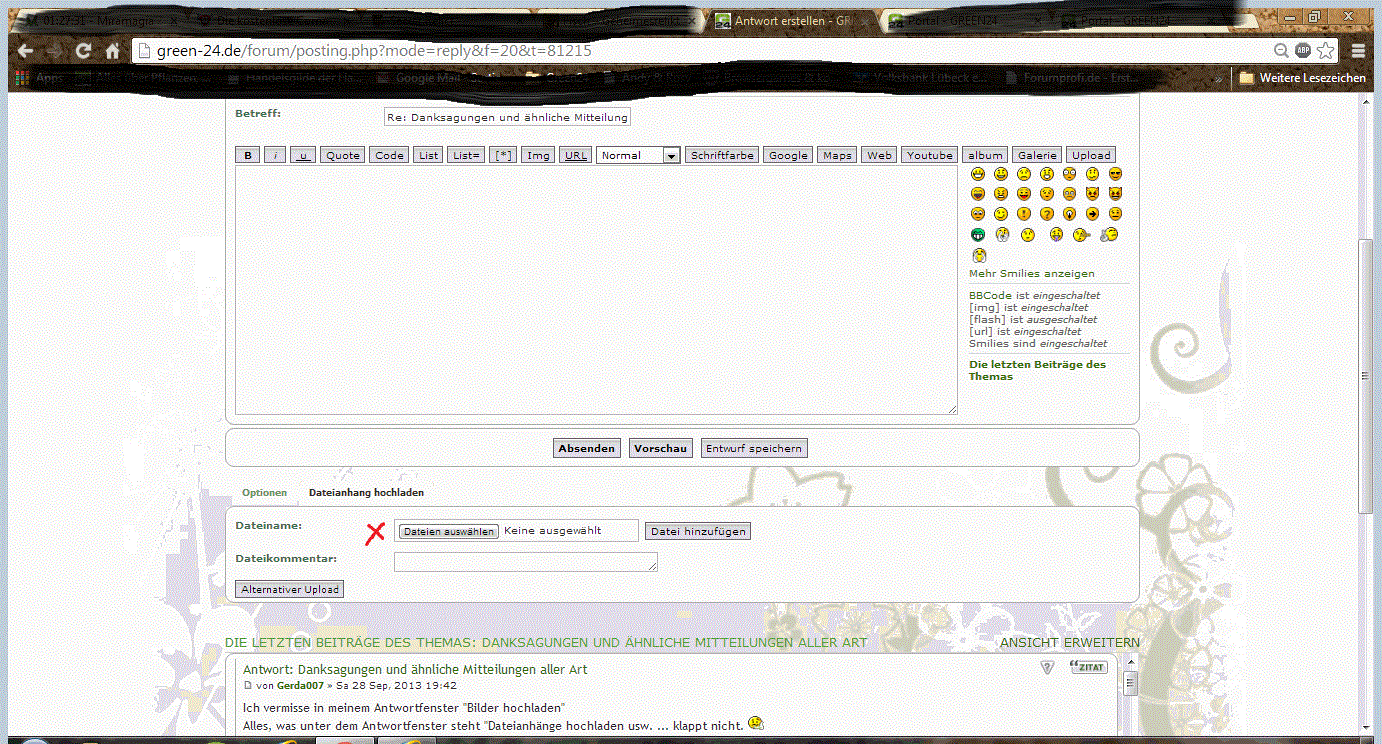Click the report icon beside ZITAT
This screenshot has width=1382, height=744.
tap(1047, 667)
